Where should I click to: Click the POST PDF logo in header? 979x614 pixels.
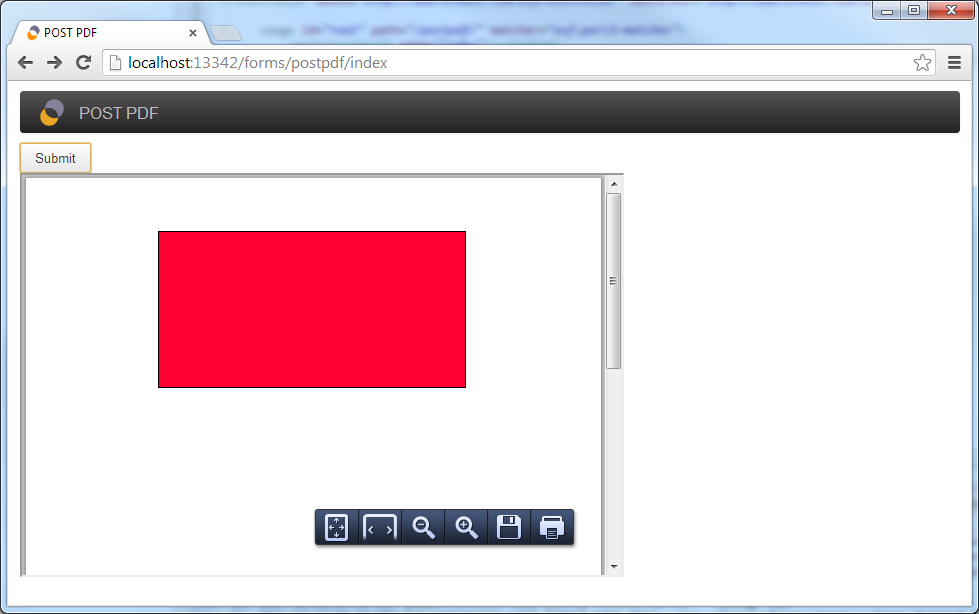[52, 113]
